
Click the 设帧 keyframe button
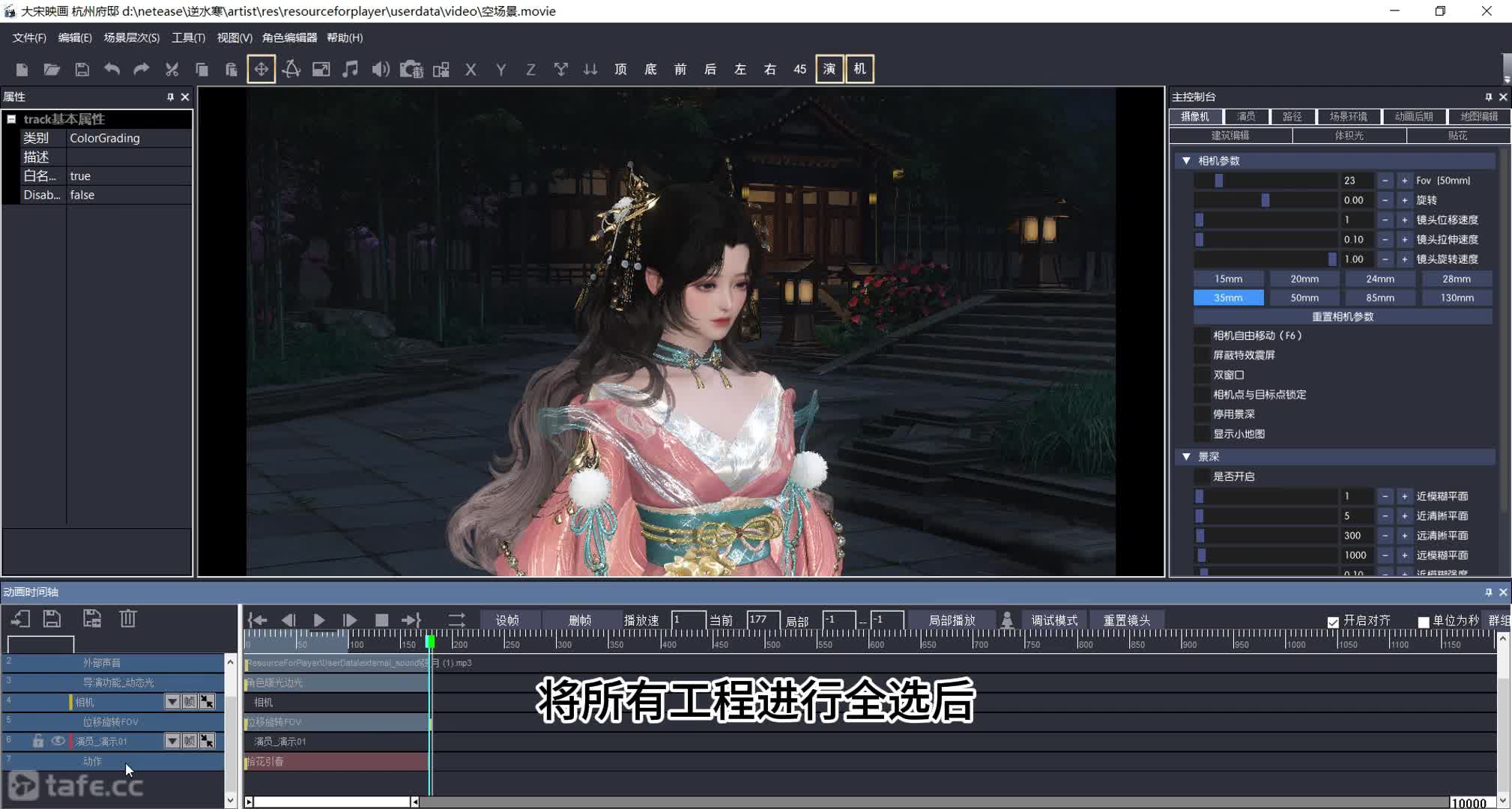pos(507,620)
